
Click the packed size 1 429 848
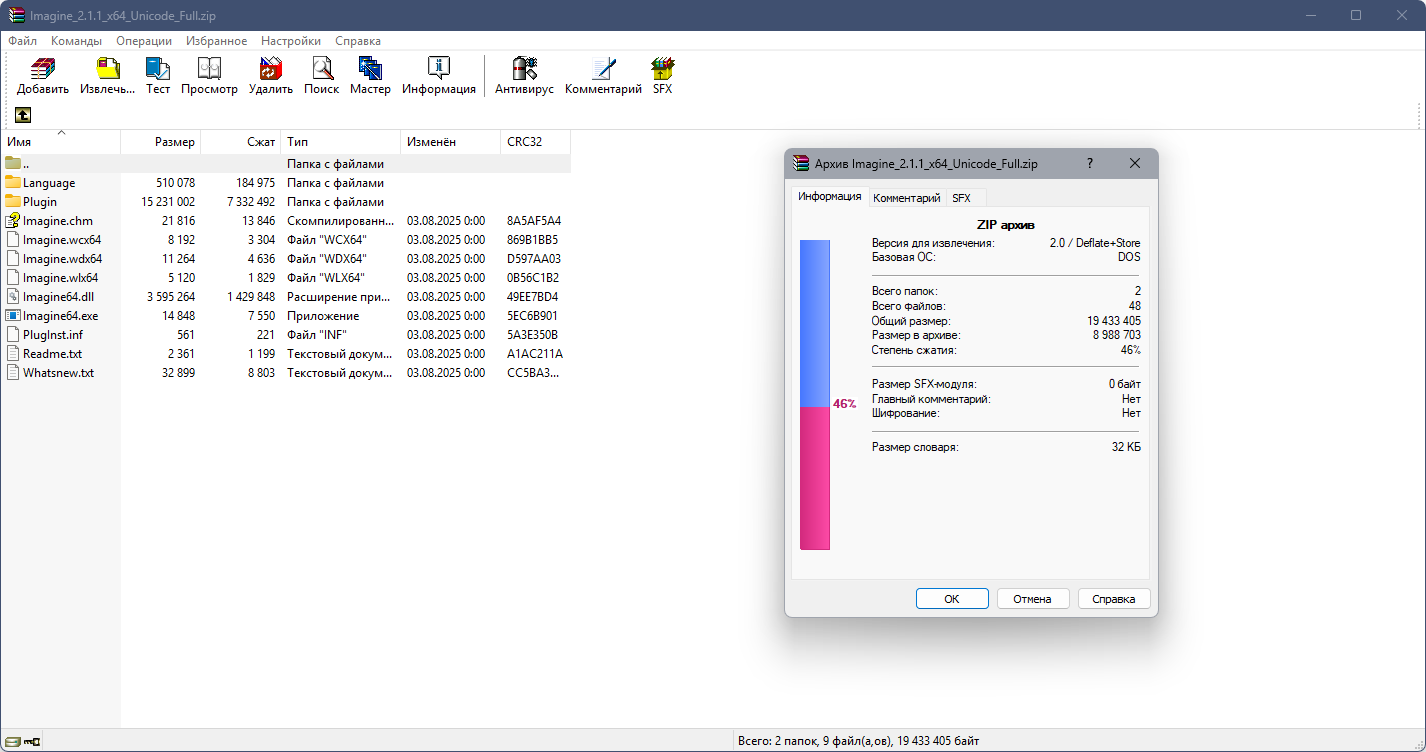tap(250, 296)
